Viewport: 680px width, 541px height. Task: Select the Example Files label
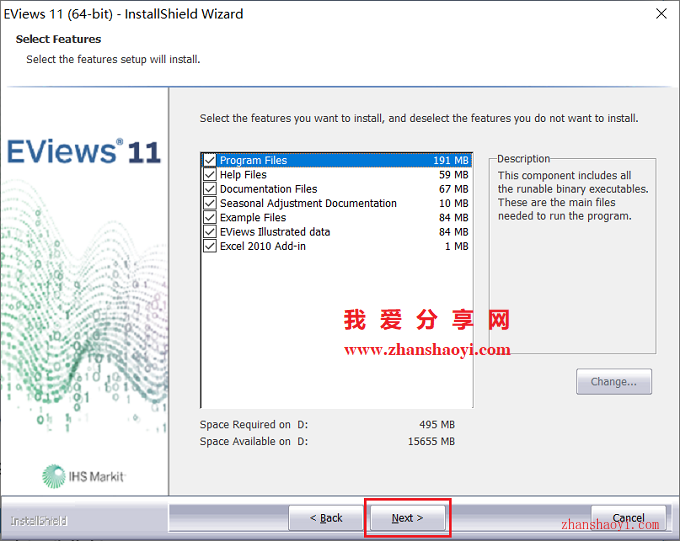click(253, 217)
